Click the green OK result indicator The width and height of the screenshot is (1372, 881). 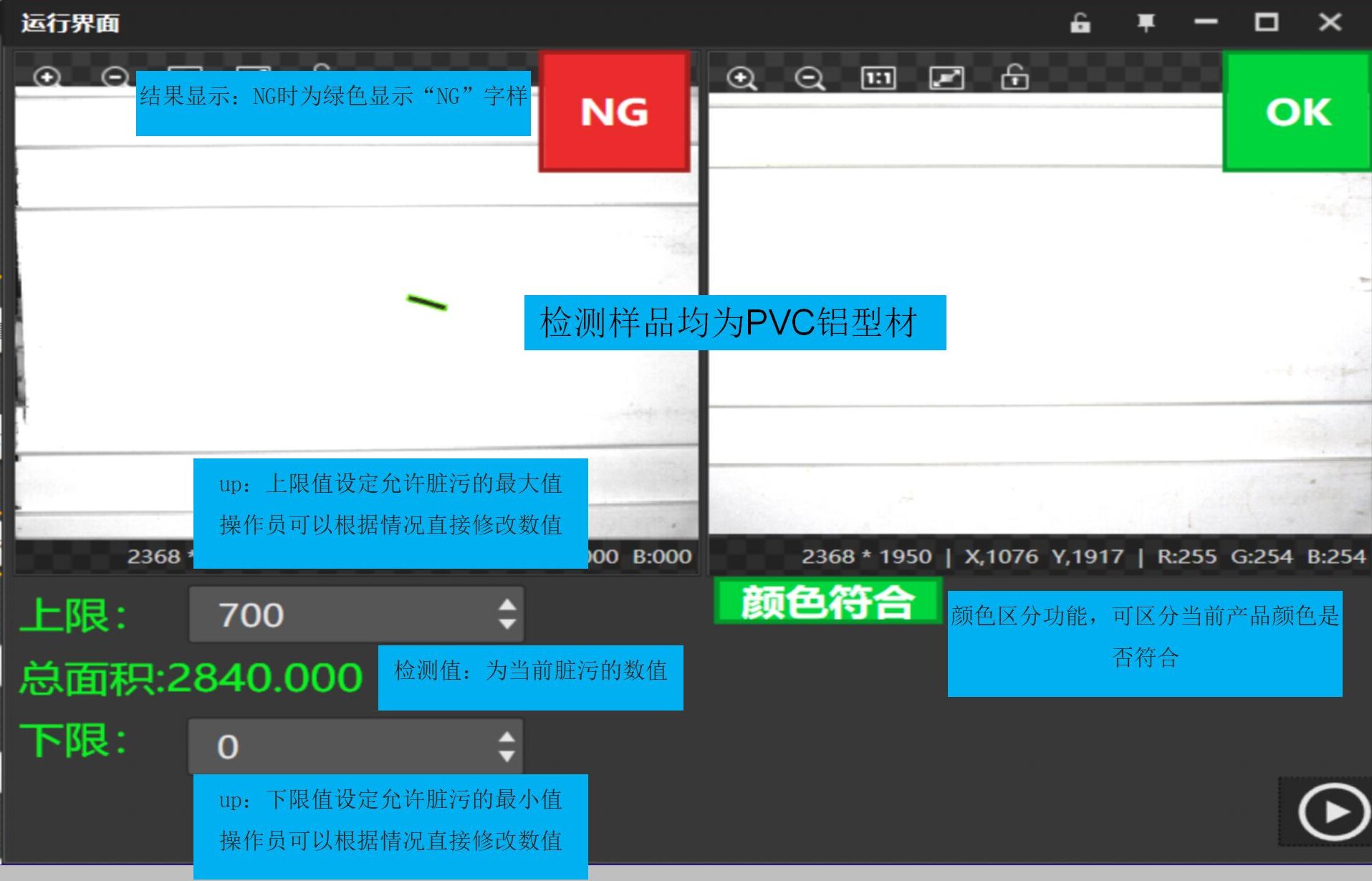coord(1297,112)
